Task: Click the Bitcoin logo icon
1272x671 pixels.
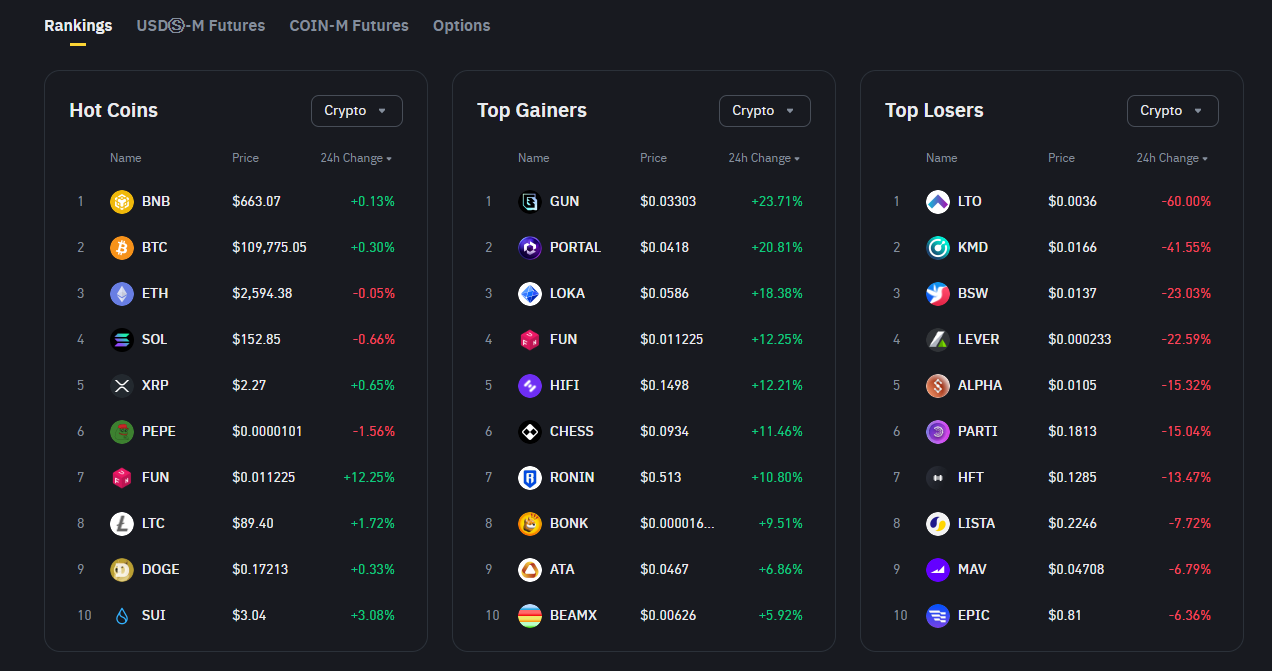Action: (121, 247)
